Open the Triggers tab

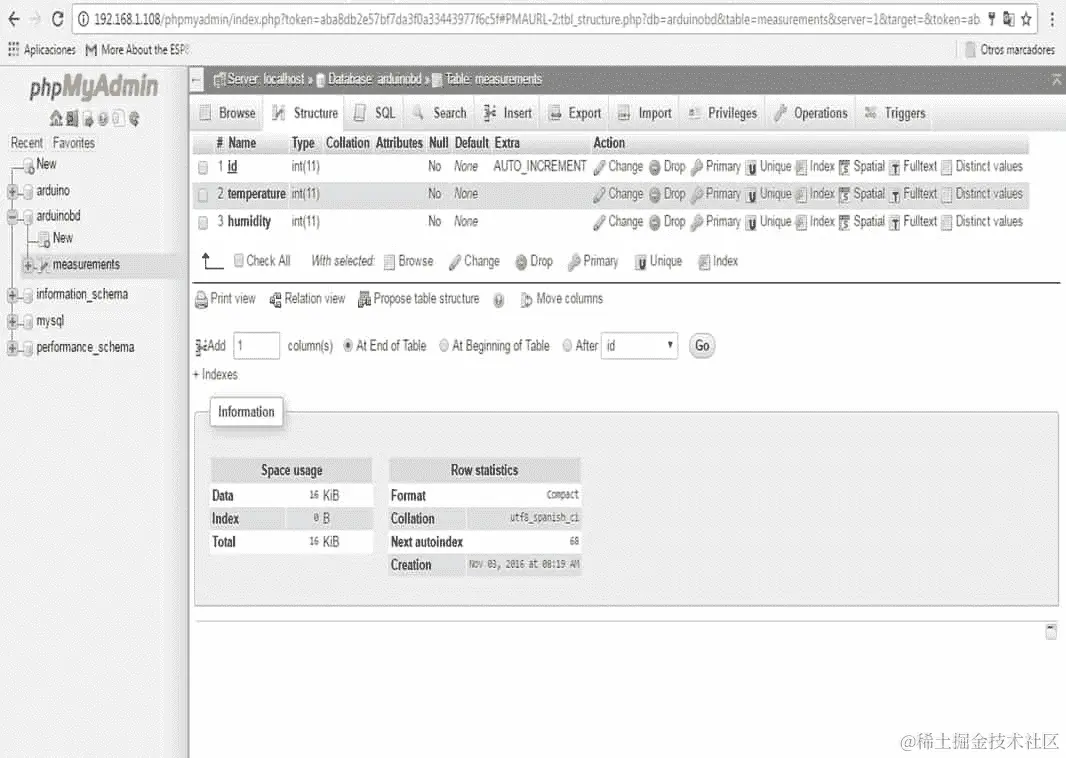pos(895,114)
